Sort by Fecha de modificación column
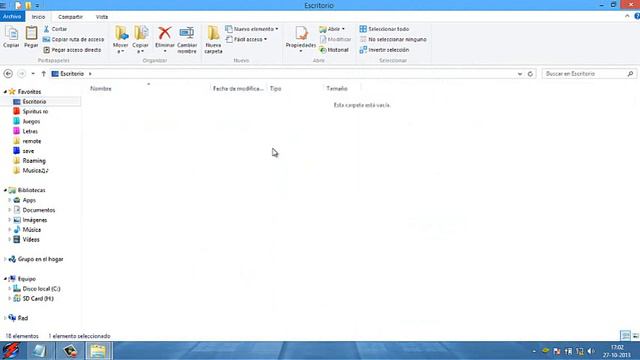 (238, 89)
